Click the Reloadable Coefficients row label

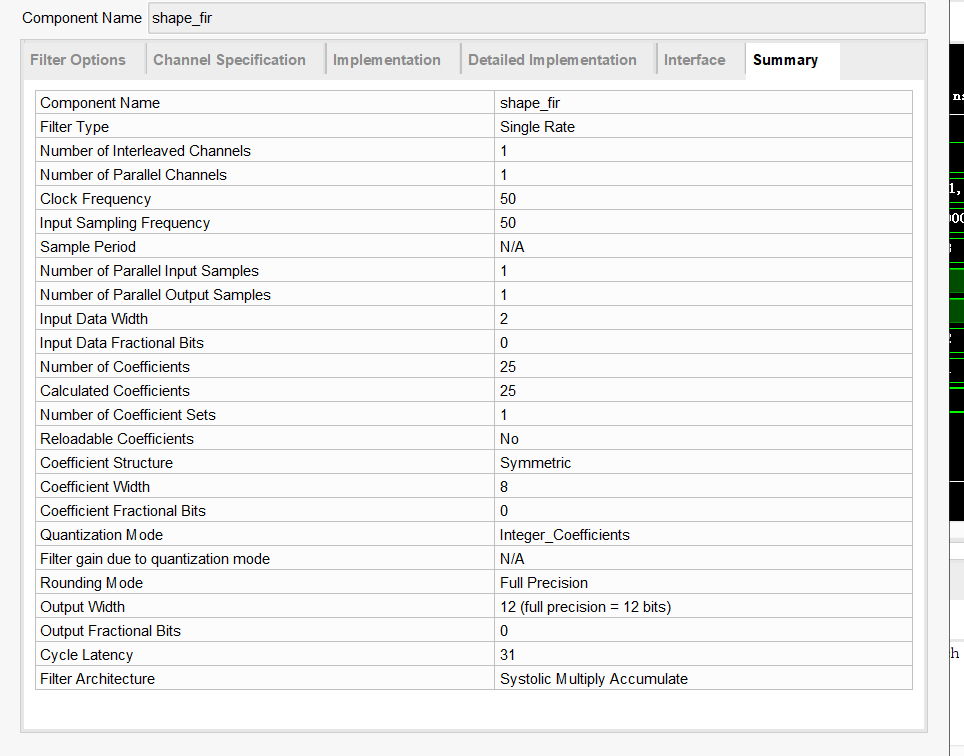tap(117, 439)
